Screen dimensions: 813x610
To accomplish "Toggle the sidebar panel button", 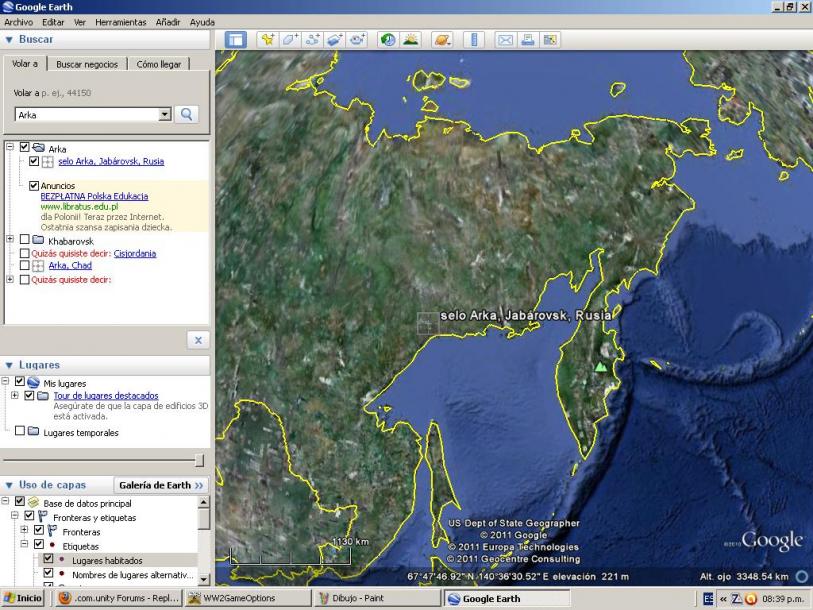I will point(236,40).
